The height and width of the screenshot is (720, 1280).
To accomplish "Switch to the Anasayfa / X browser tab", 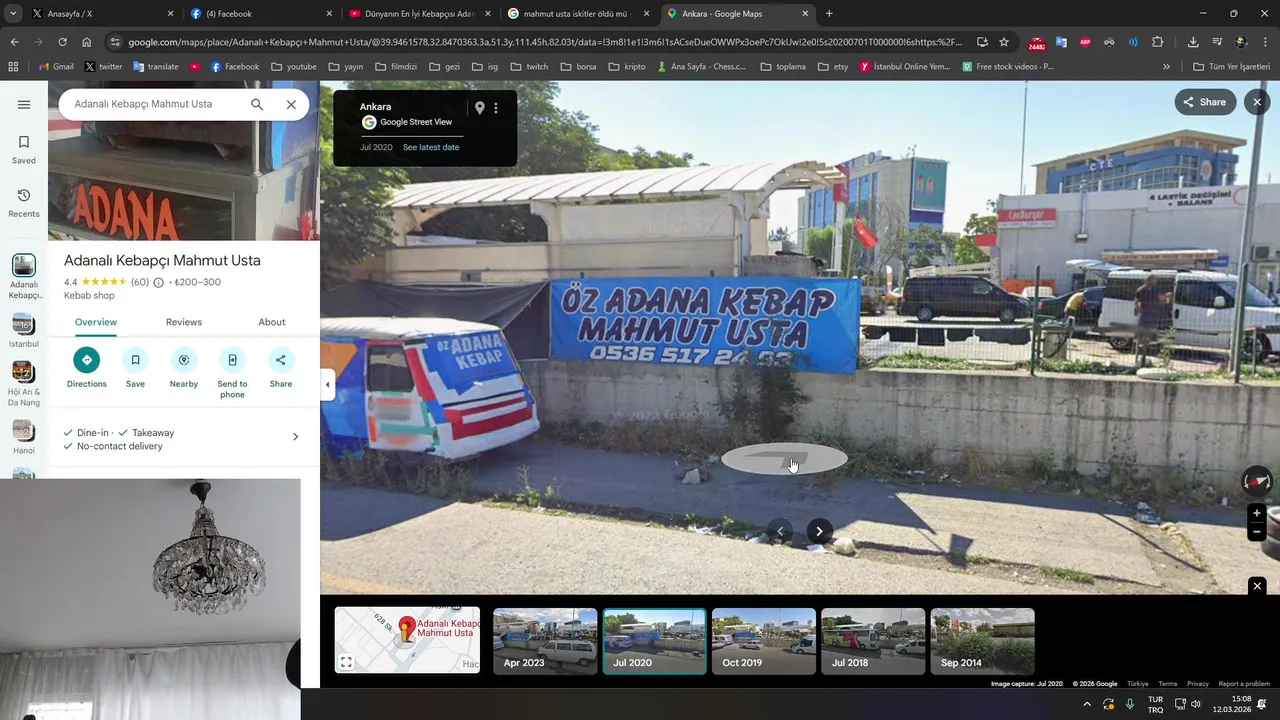I will pyautogui.click(x=103, y=14).
